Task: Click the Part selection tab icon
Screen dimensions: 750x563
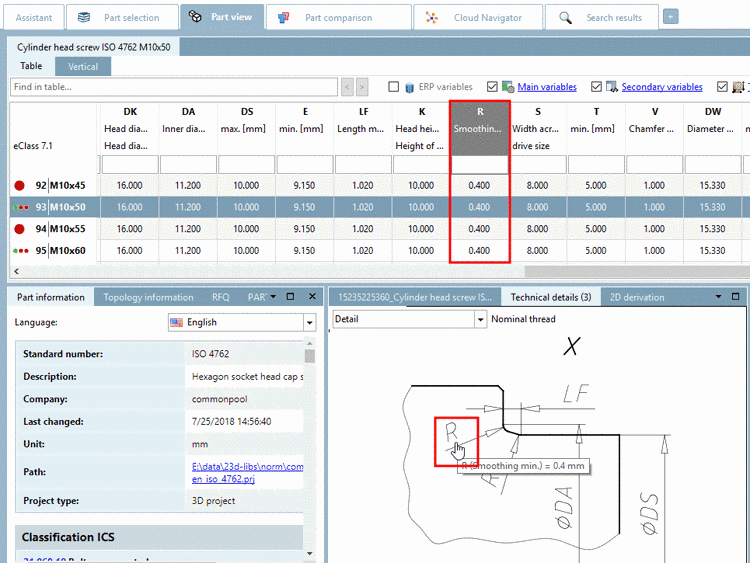Action: pos(84,17)
